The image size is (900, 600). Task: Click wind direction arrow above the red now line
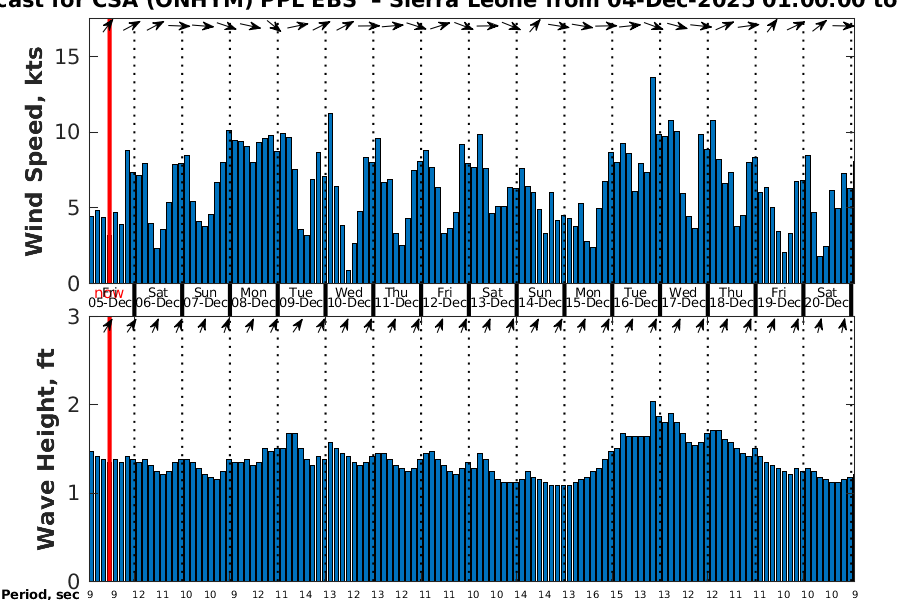point(109,25)
